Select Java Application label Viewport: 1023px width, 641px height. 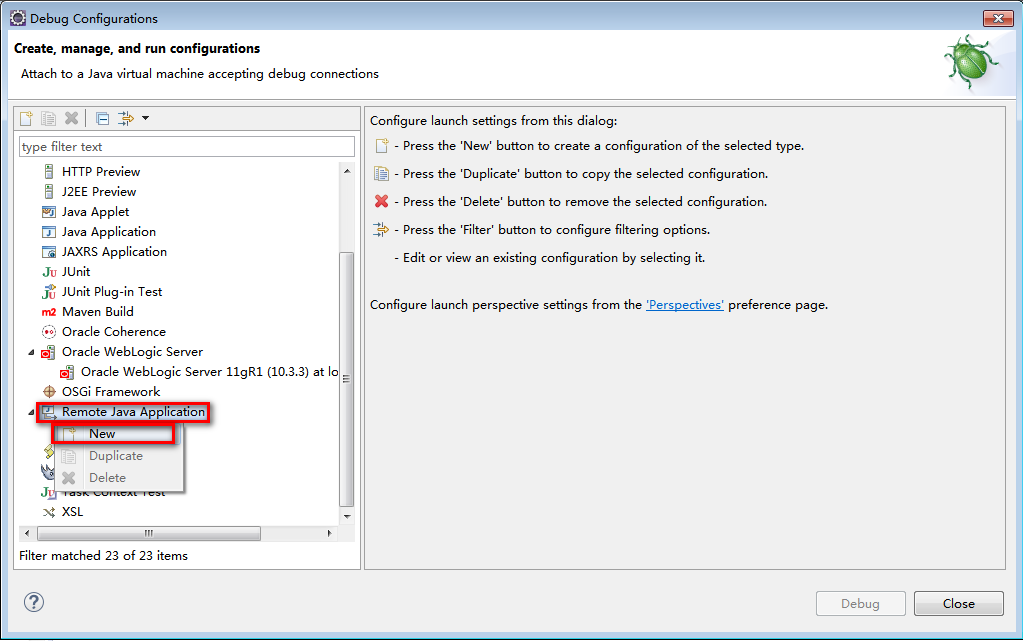click(x=109, y=232)
